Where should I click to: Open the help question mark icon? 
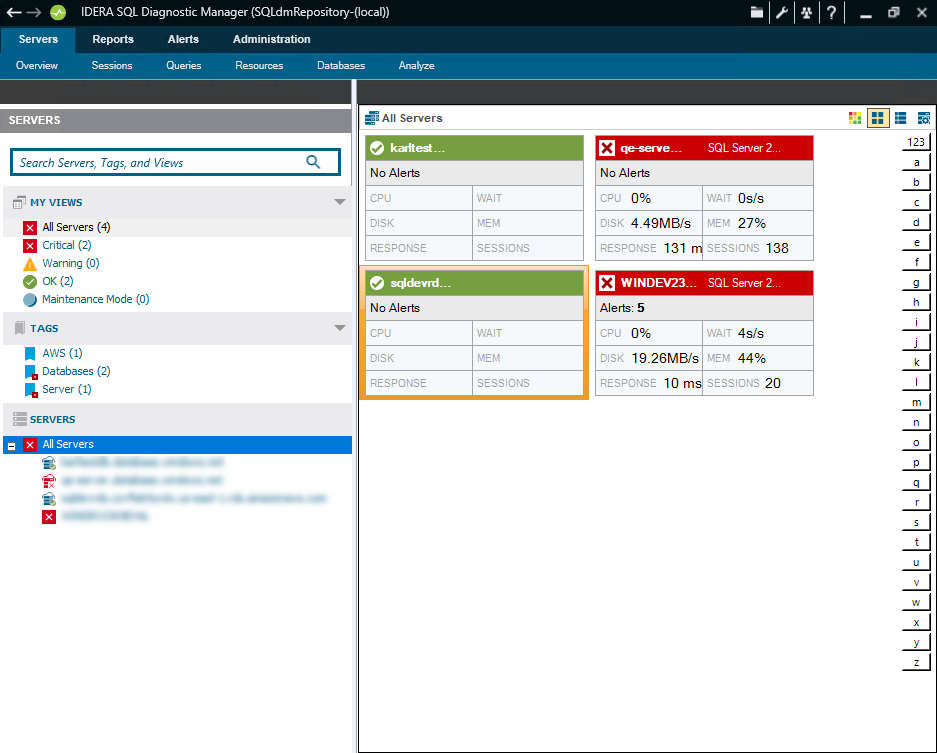(x=831, y=12)
